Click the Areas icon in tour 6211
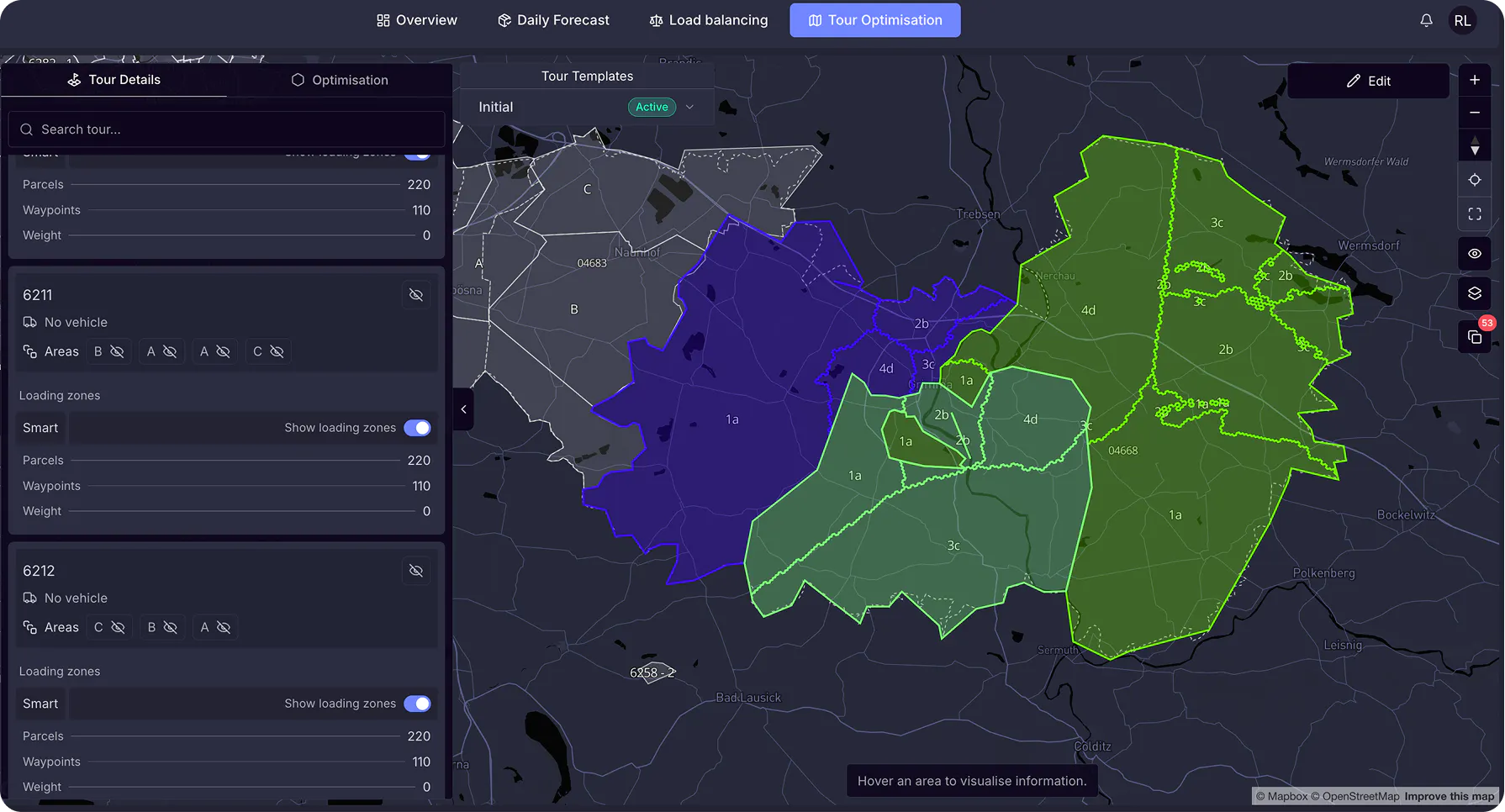The height and width of the screenshot is (812, 1505). point(29,351)
